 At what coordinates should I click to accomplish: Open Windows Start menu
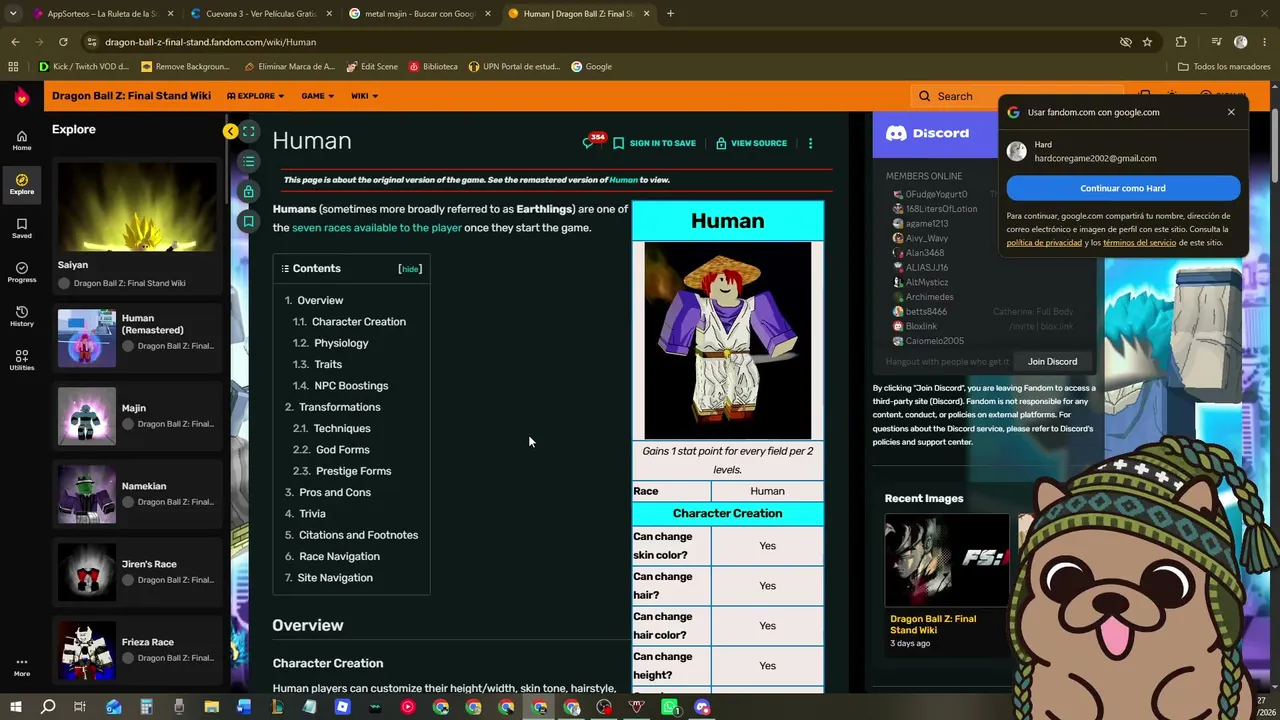pyautogui.click(x=15, y=707)
